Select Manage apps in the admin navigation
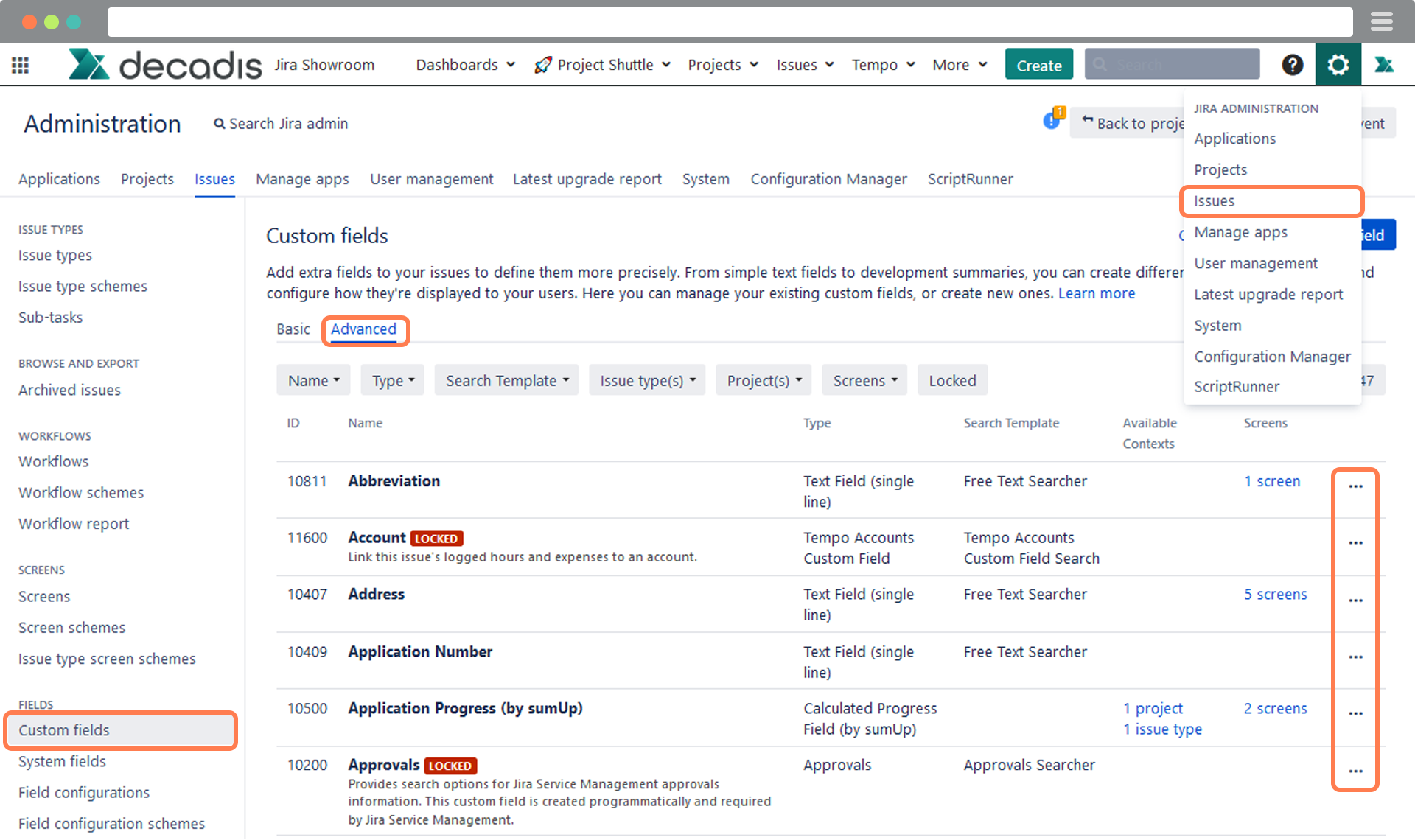Image resolution: width=1415 pixels, height=840 pixels. 302,178
